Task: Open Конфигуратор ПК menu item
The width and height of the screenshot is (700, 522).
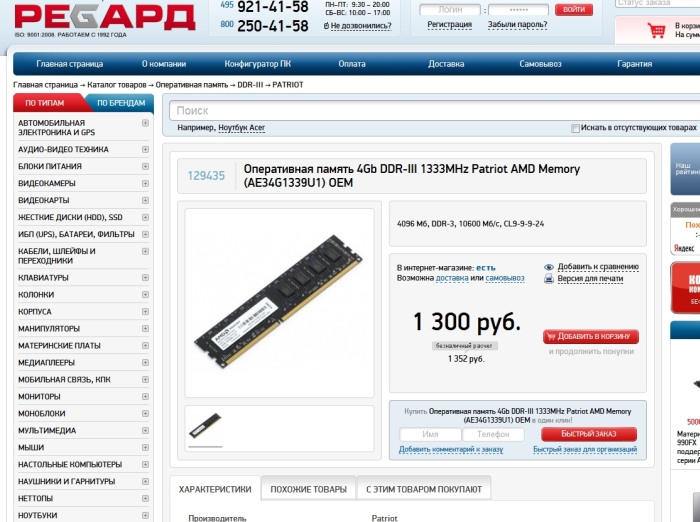Action: tap(258, 64)
